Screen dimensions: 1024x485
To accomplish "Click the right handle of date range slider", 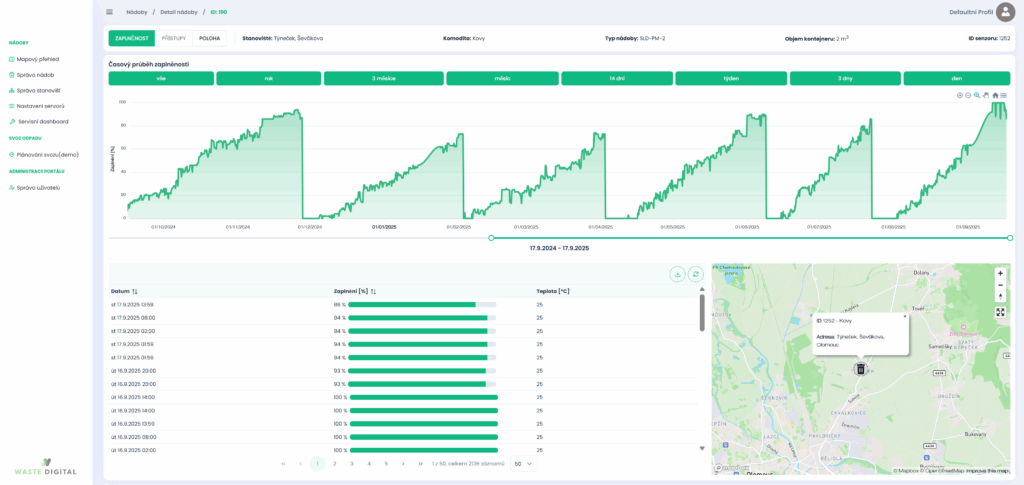I will [x=1010, y=238].
